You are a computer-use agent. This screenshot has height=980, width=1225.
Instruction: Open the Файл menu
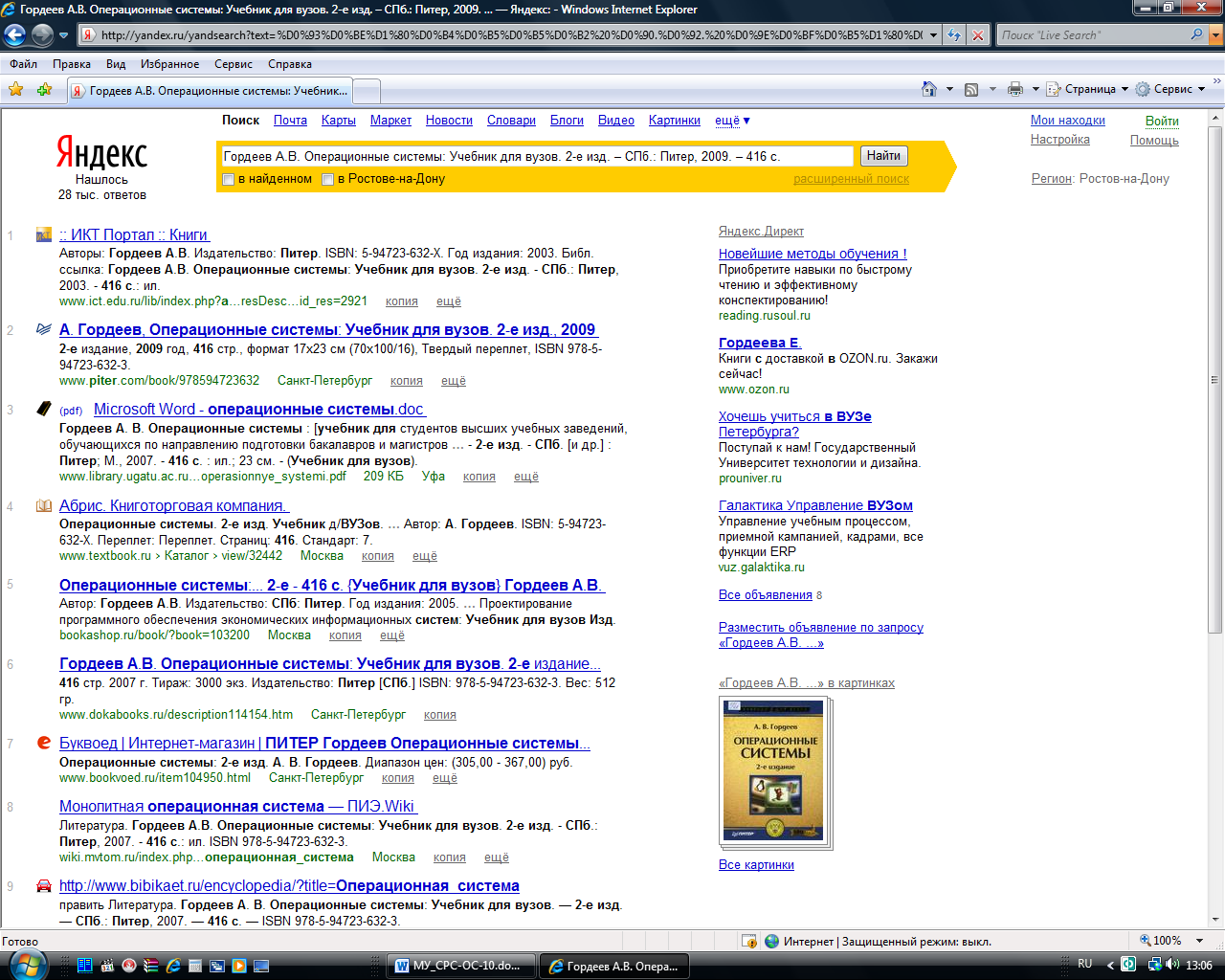click(24, 64)
